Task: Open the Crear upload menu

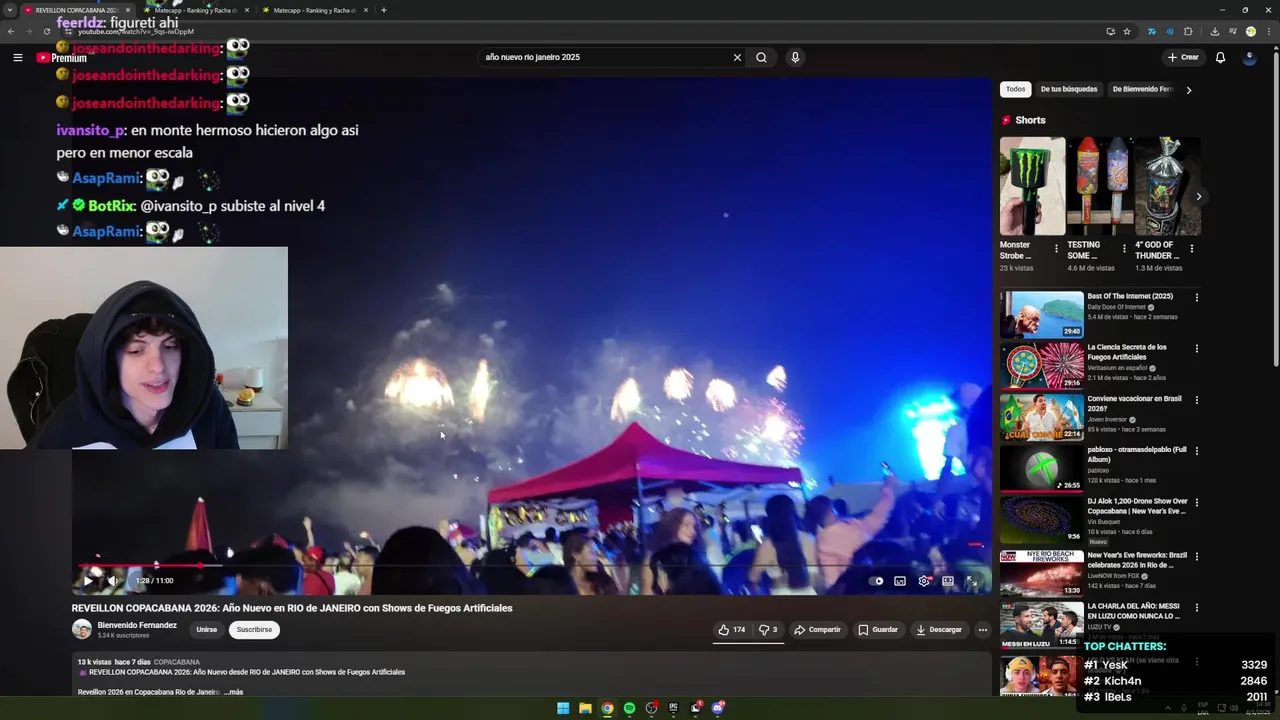Action: point(1183,57)
